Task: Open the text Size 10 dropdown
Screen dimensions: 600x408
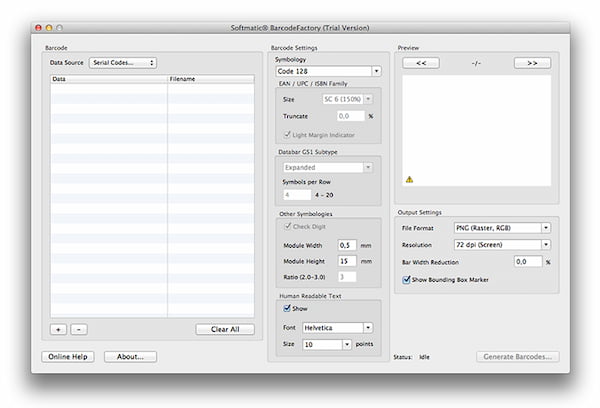Action: click(326, 344)
